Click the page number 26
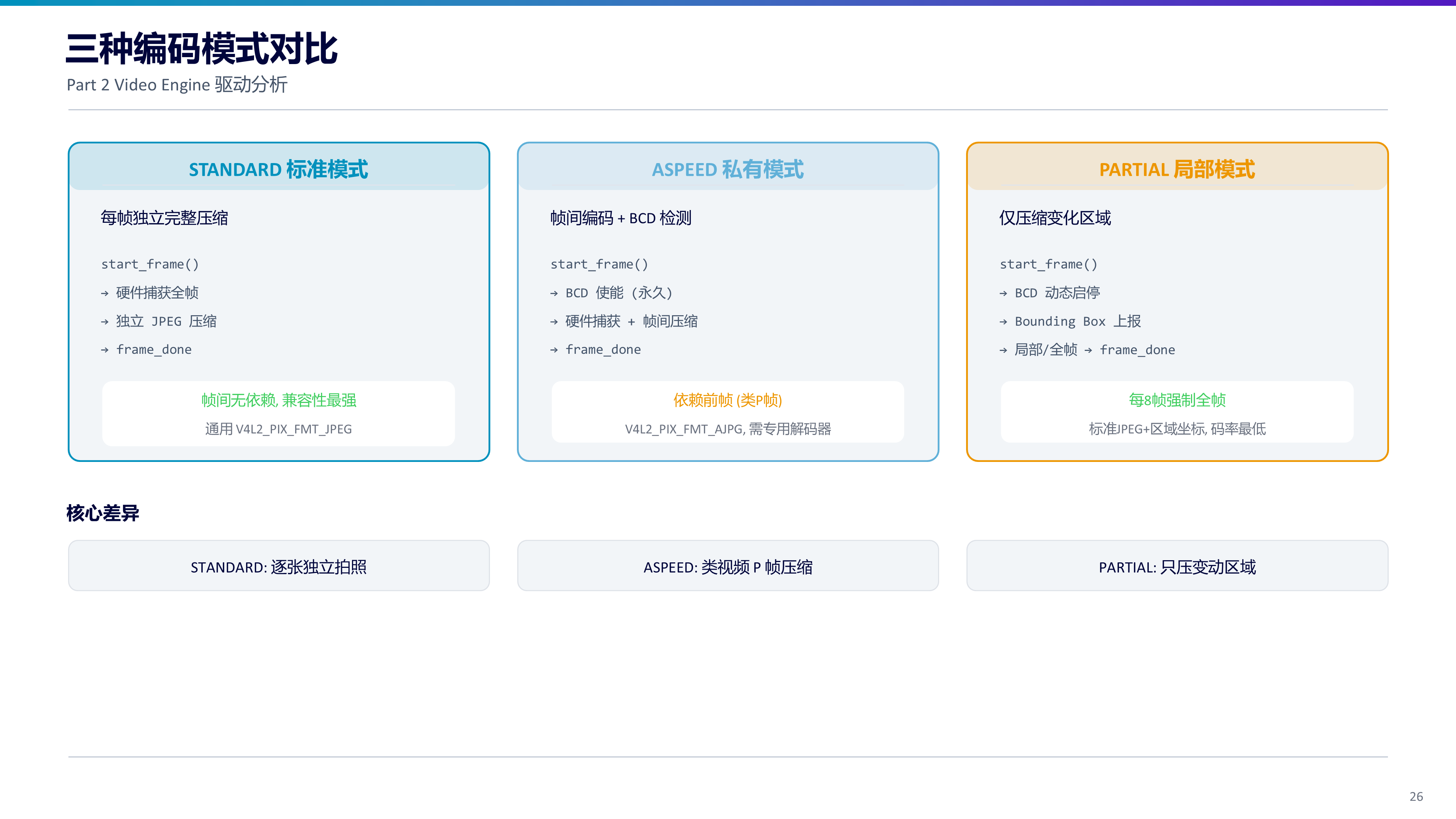The height and width of the screenshot is (819, 1456). coord(1416,796)
